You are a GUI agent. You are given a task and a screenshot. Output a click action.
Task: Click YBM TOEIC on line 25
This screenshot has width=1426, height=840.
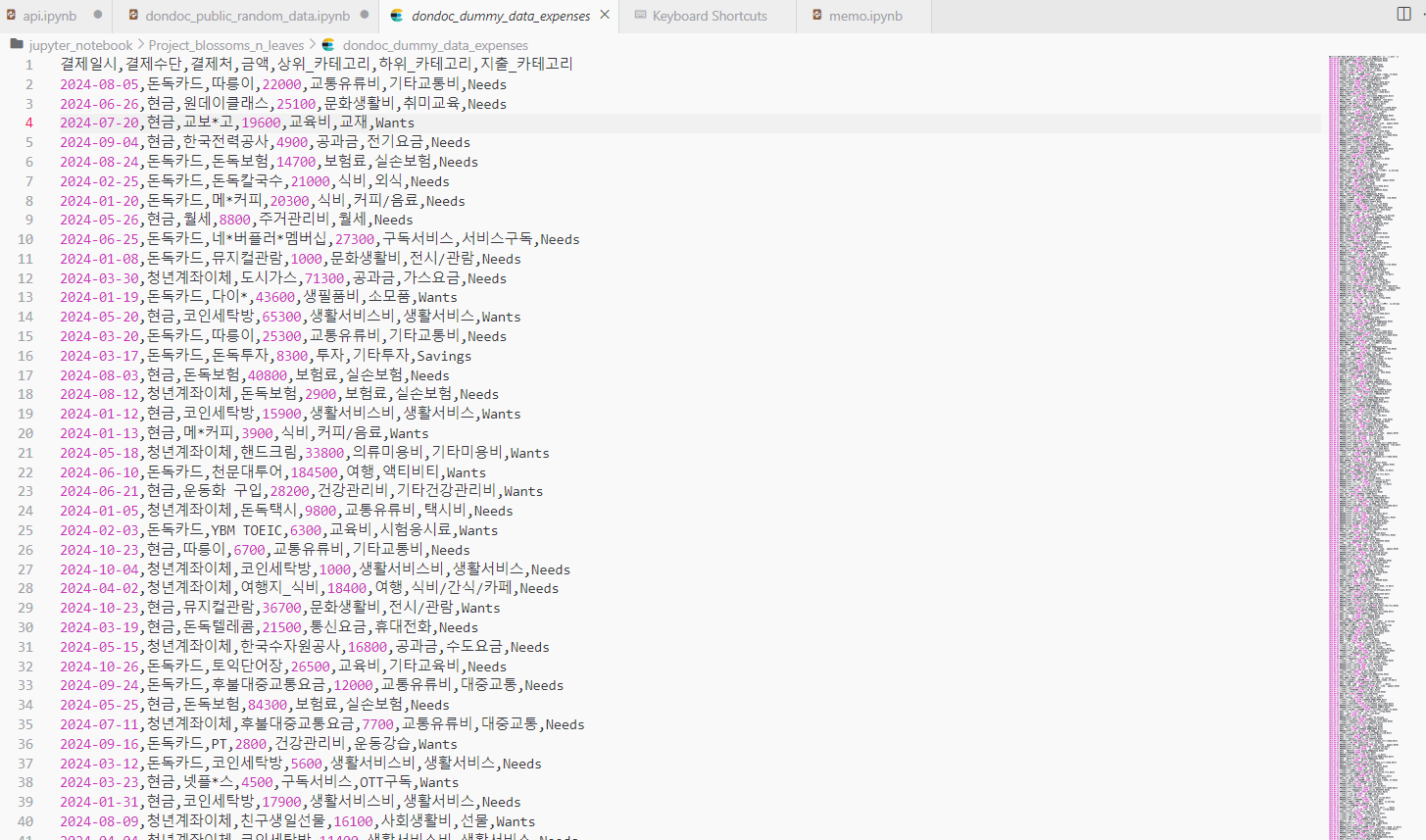[x=247, y=530]
